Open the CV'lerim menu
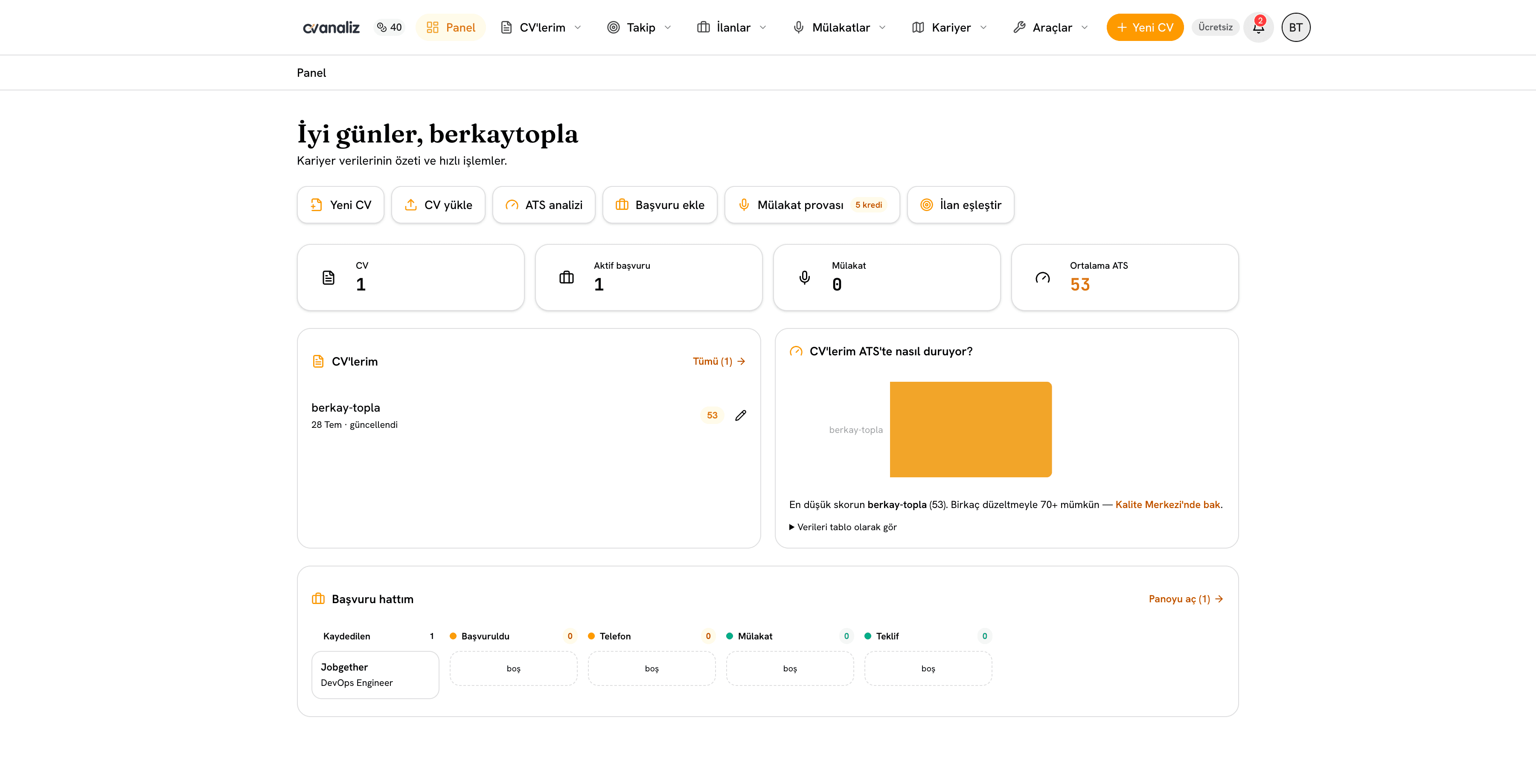The height and width of the screenshot is (784, 1536). [541, 27]
